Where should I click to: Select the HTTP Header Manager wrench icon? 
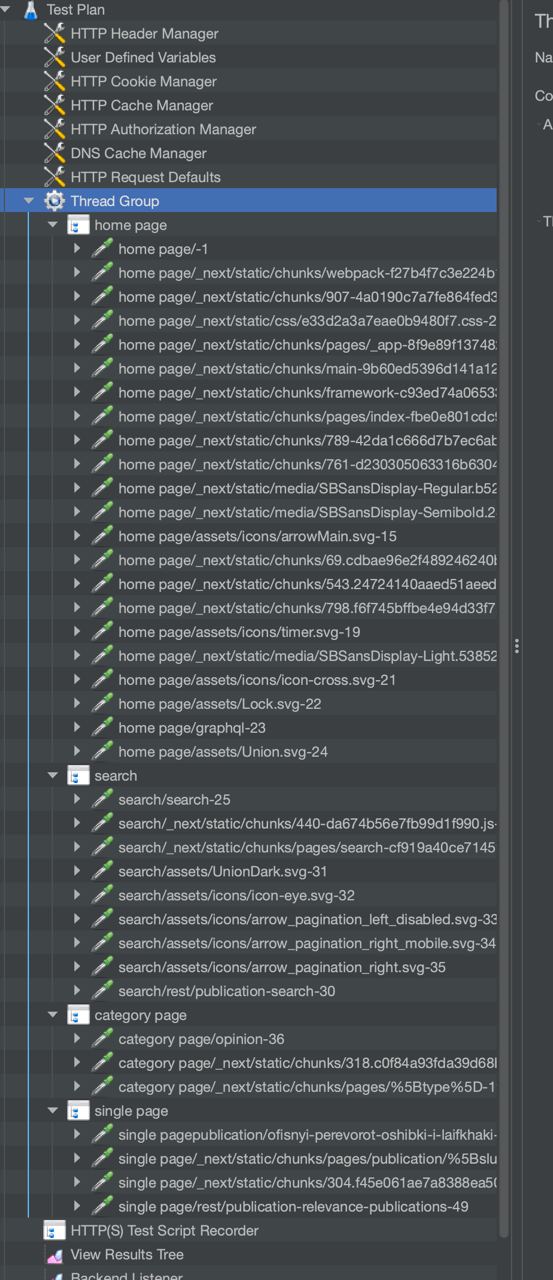click(55, 33)
